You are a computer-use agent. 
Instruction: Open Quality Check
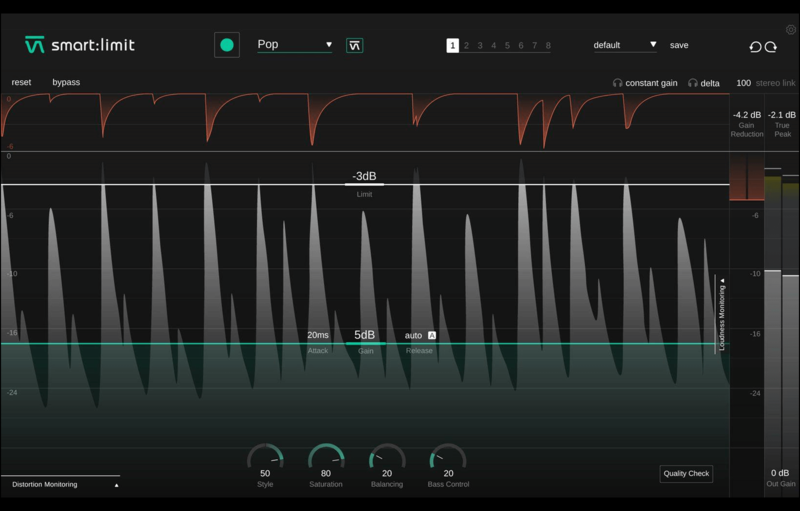686,473
